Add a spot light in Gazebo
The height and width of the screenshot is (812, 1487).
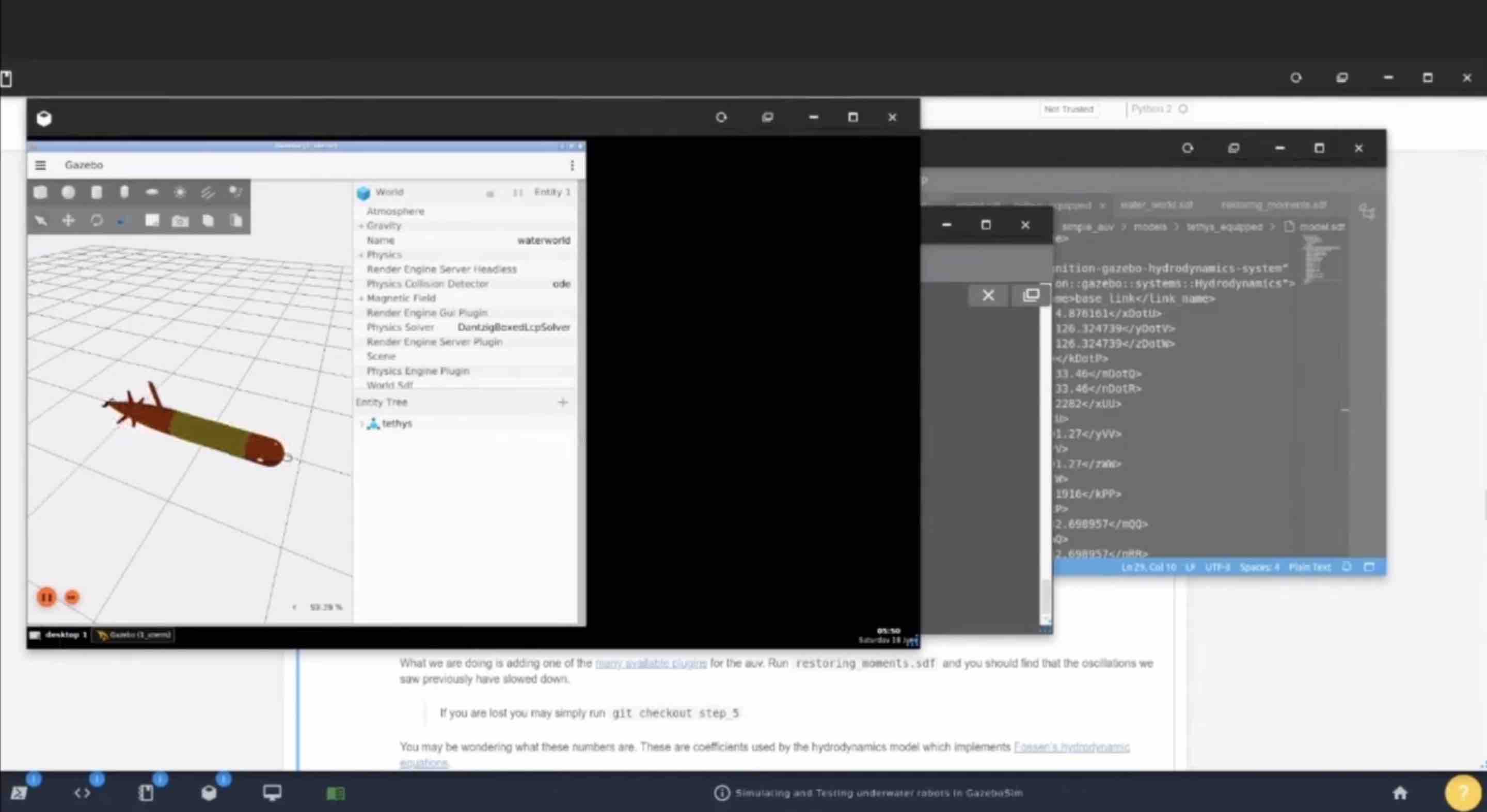[235, 192]
